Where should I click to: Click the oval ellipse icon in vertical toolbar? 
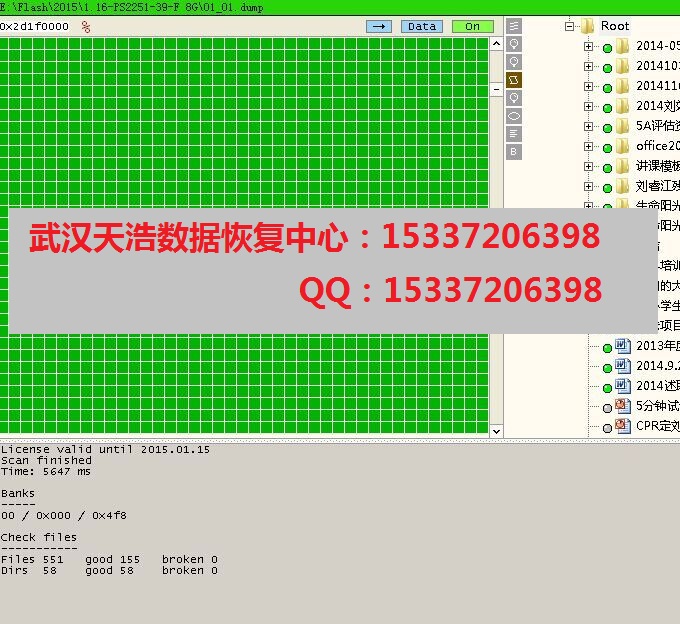[x=514, y=116]
